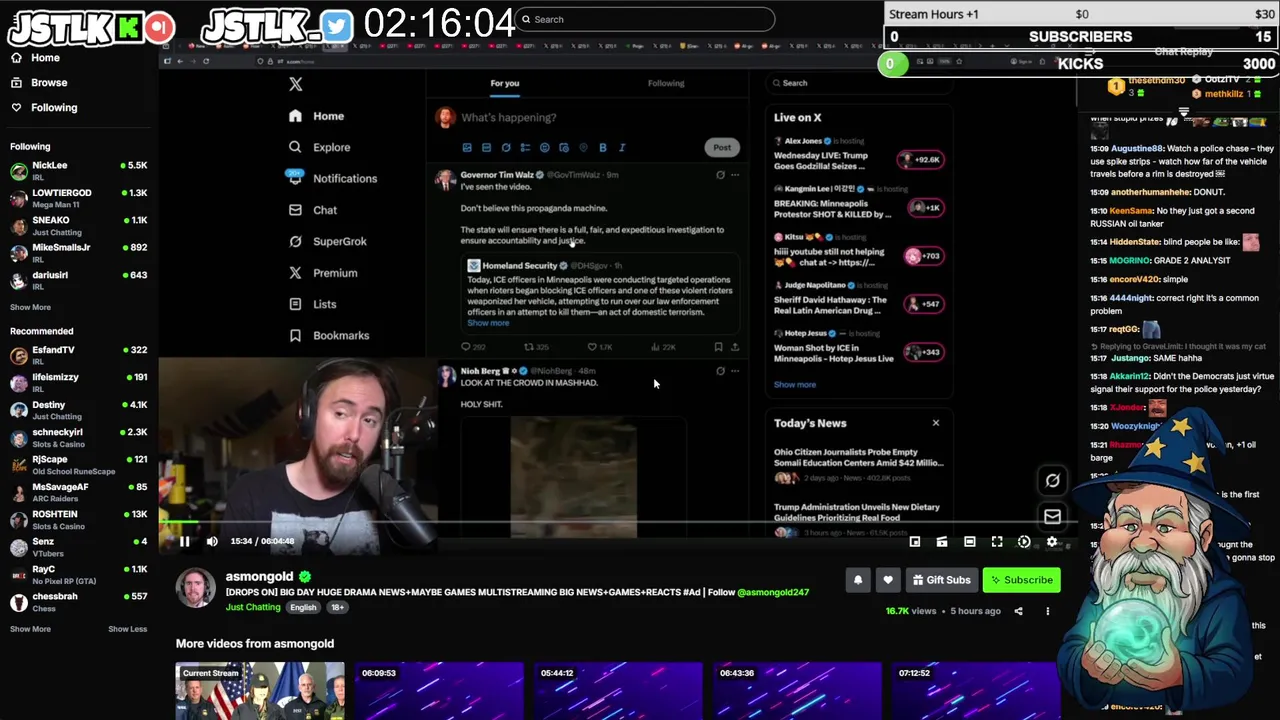Open the messages envelope icon on the streamed page

(x=1052, y=516)
